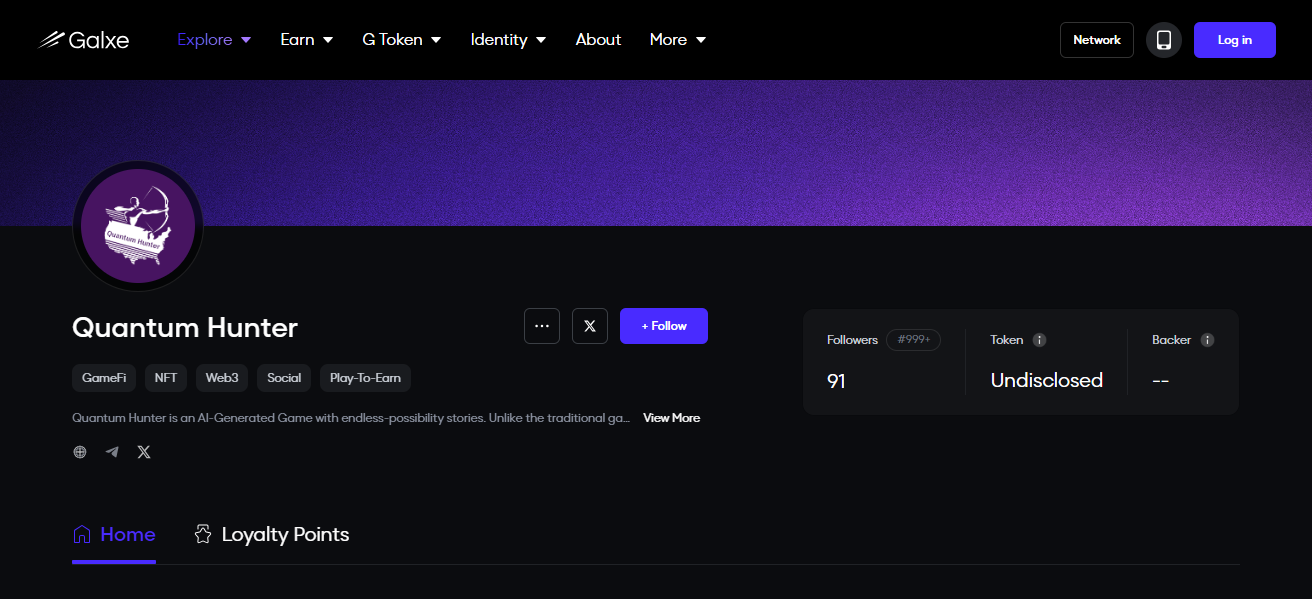Click the Loyalty Points puzzle icon
1312x599 pixels.
point(203,534)
